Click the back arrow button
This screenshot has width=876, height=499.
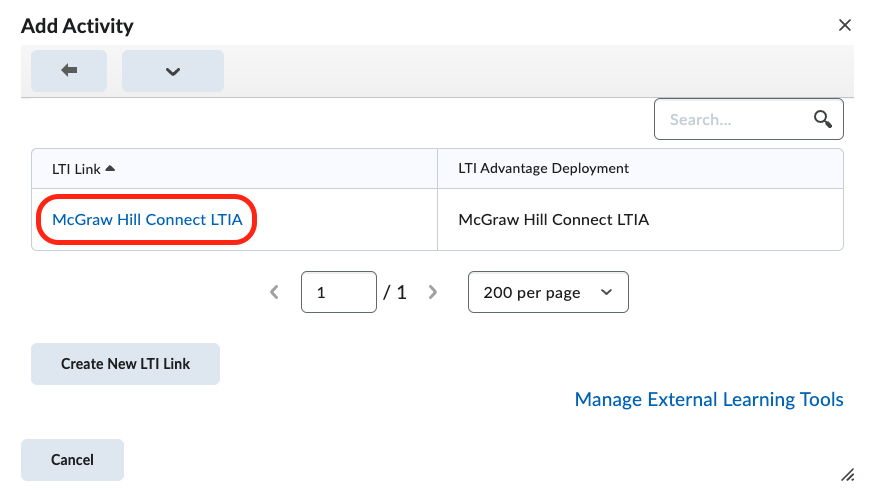tap(69, 71)
